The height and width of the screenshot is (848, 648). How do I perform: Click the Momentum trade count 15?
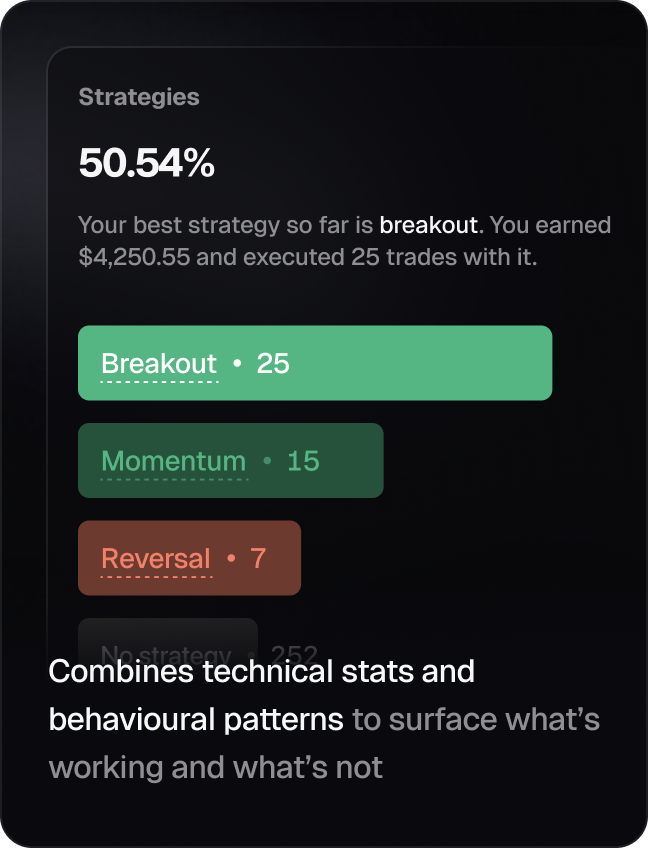tap(303, 461)
